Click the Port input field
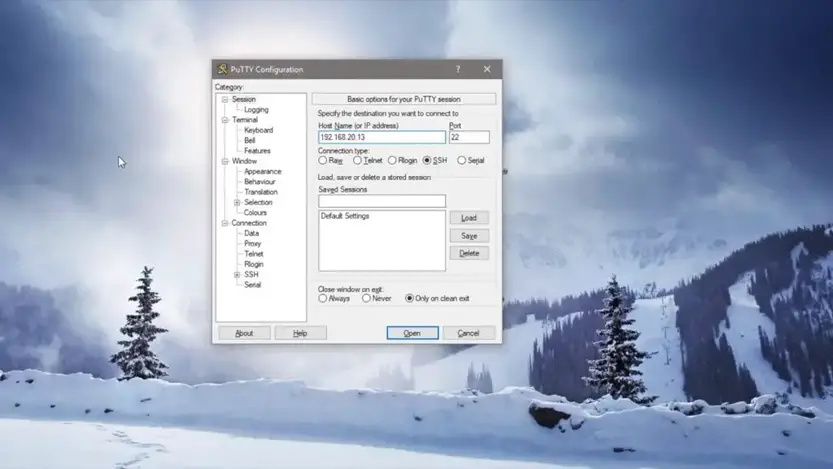Screen dimensions: 833x469 pos(469,137)
